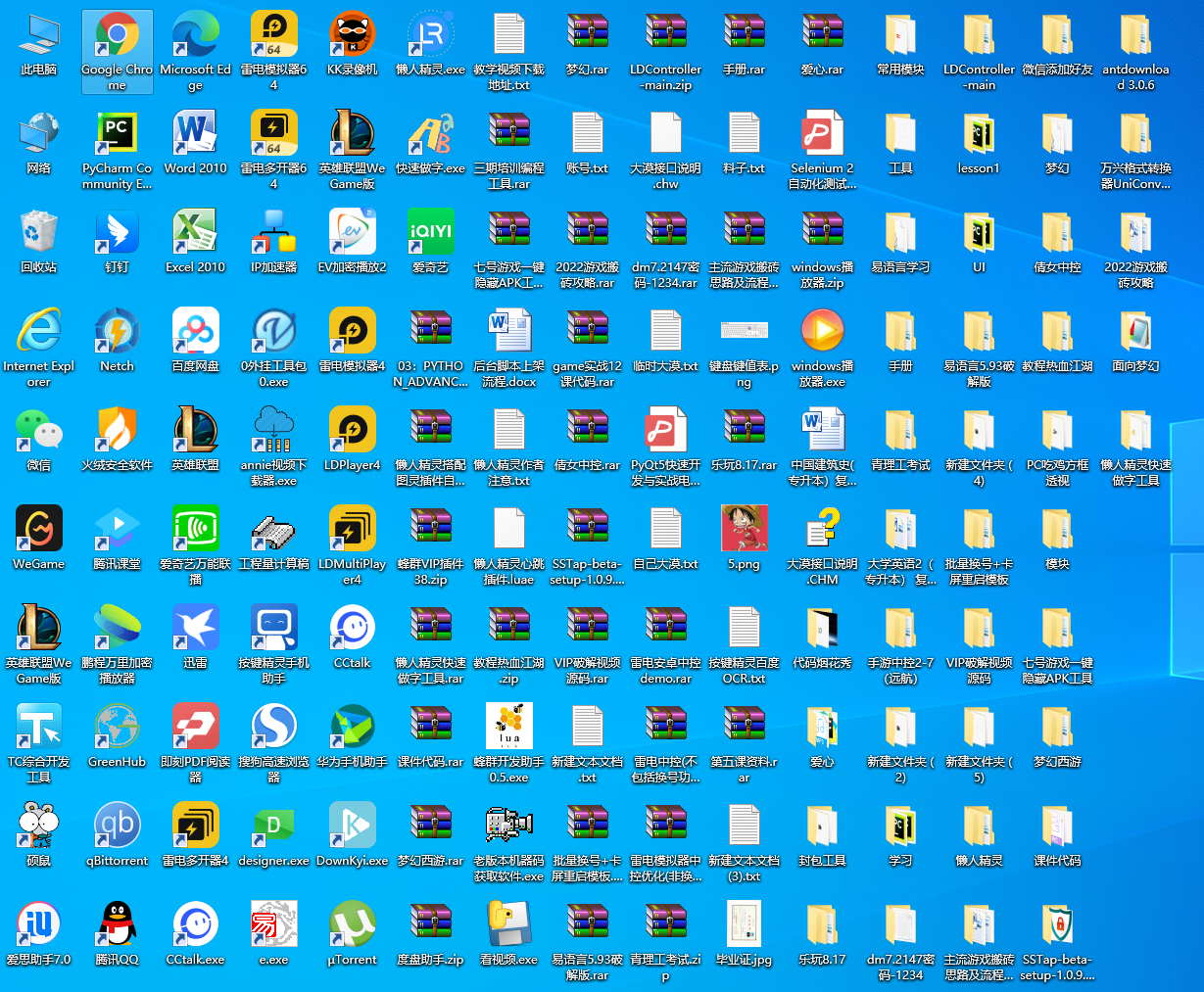
Task: Click the 腾讯QQ penguin icon
Action: pyautogui.click(x=118, y=935)
